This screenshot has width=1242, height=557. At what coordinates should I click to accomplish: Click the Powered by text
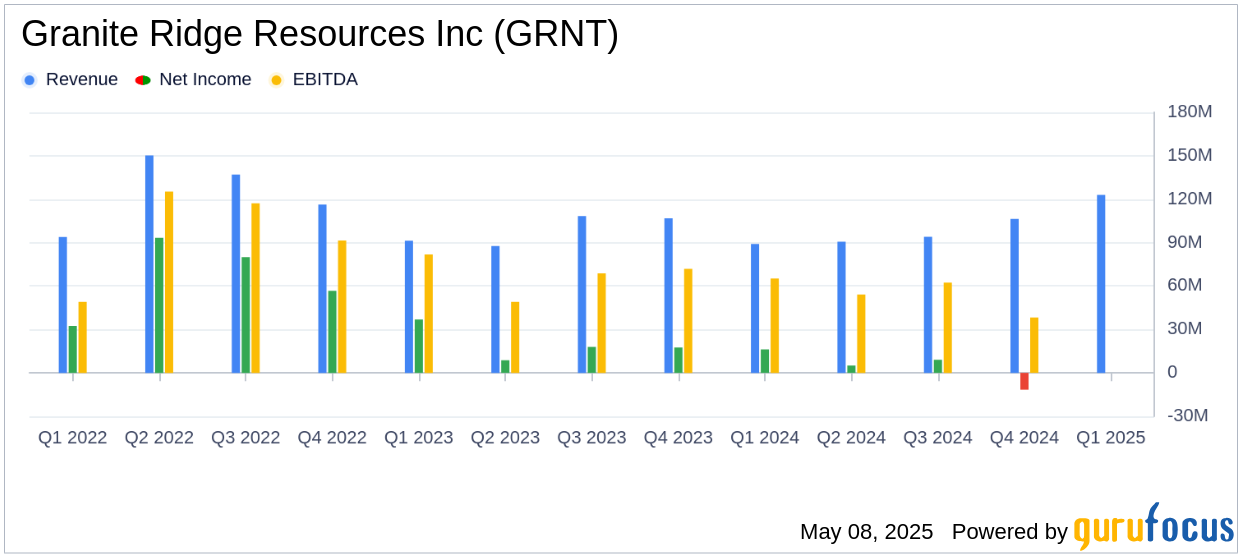tap(1010, 532)
